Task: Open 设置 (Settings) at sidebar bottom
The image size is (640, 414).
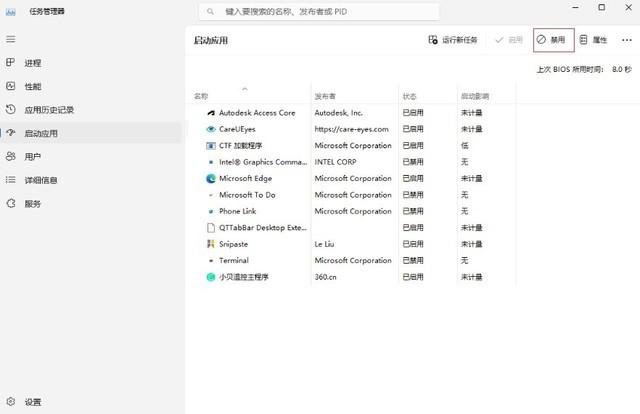Action: 91,402
